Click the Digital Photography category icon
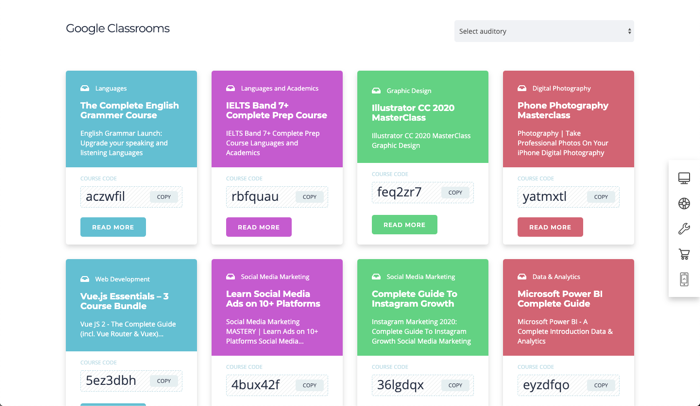Screen dimensions: 700x406 coord(522,88)
